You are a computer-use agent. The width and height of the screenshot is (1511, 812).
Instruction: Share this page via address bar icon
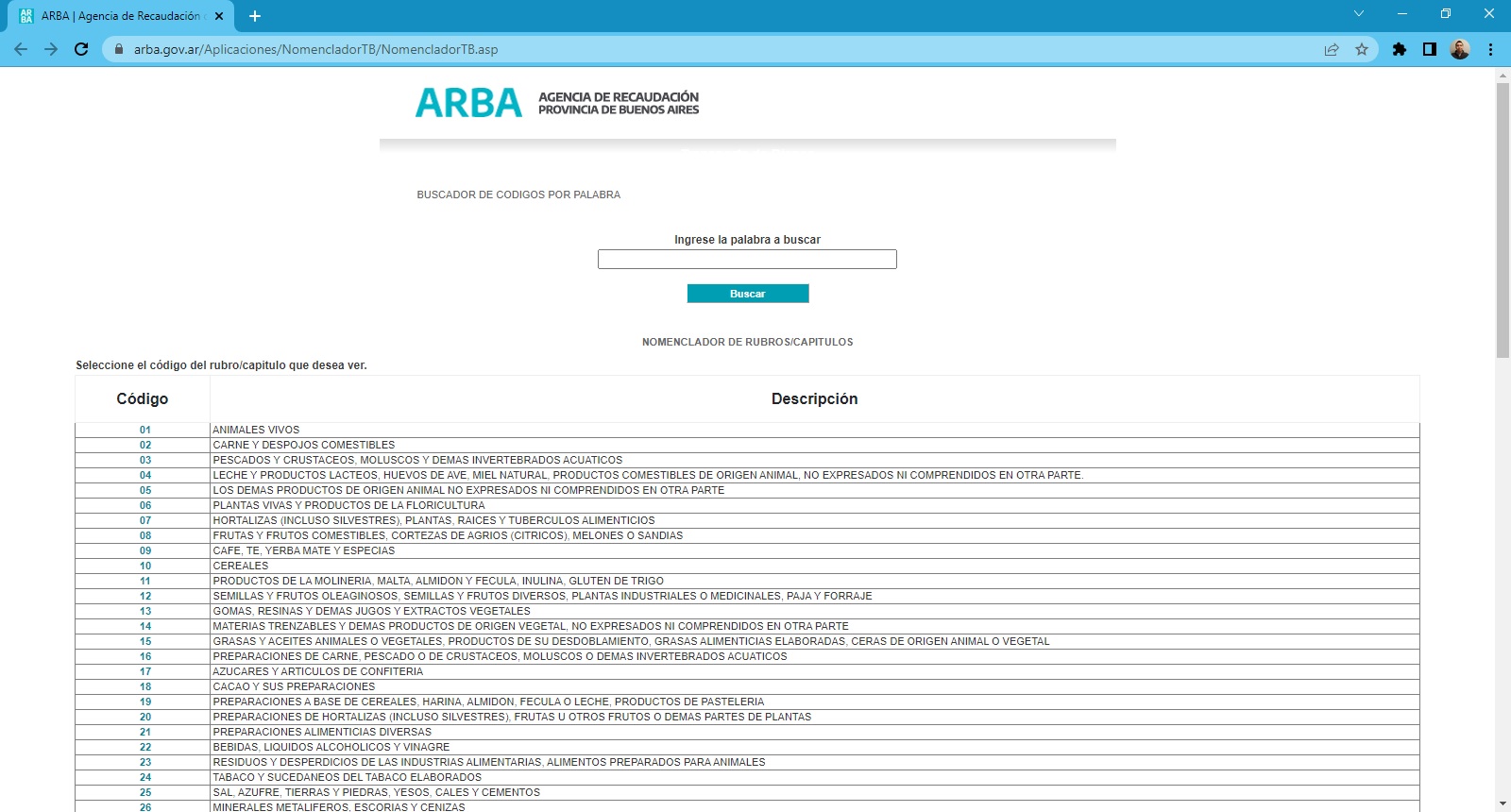coord(1332,49)
